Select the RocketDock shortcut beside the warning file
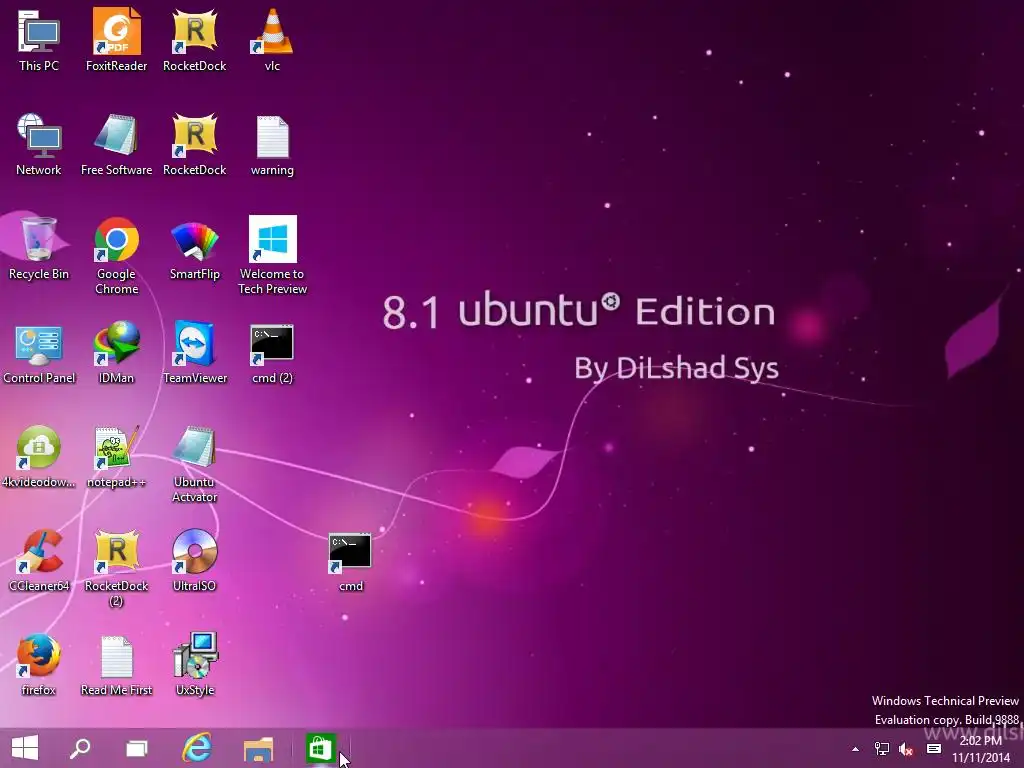The height and width of the screenshot is (768, 1024). [x=195, y=145]
